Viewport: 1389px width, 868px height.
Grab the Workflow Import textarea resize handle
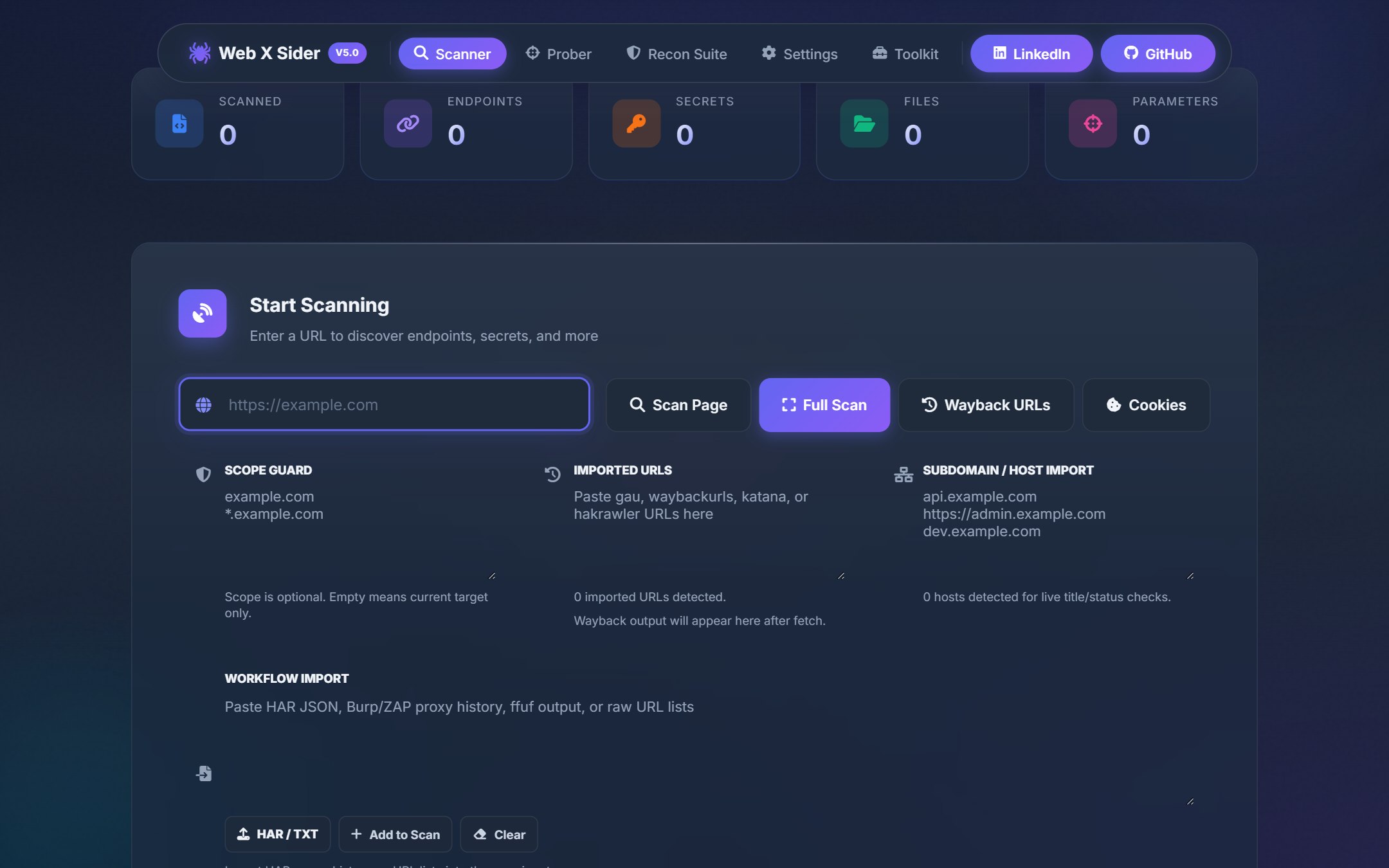(1190, 801)
